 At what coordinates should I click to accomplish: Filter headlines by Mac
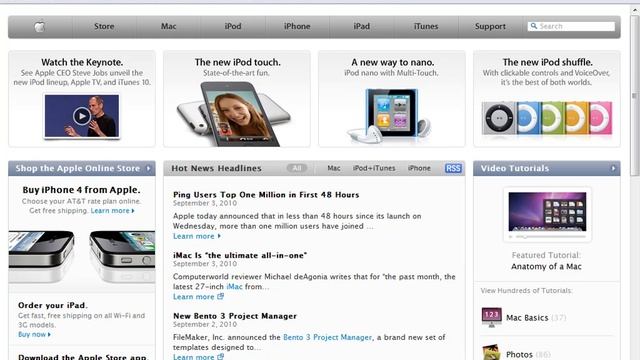(333, 168)
